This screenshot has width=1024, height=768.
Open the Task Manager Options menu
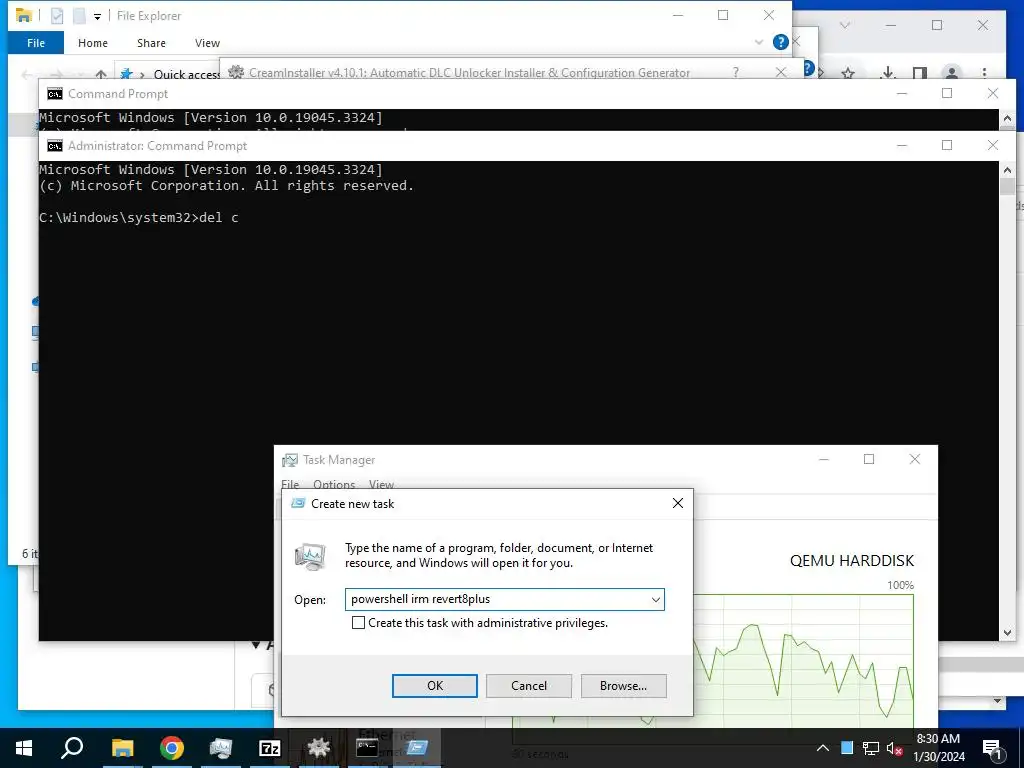[x=334, y=484]
